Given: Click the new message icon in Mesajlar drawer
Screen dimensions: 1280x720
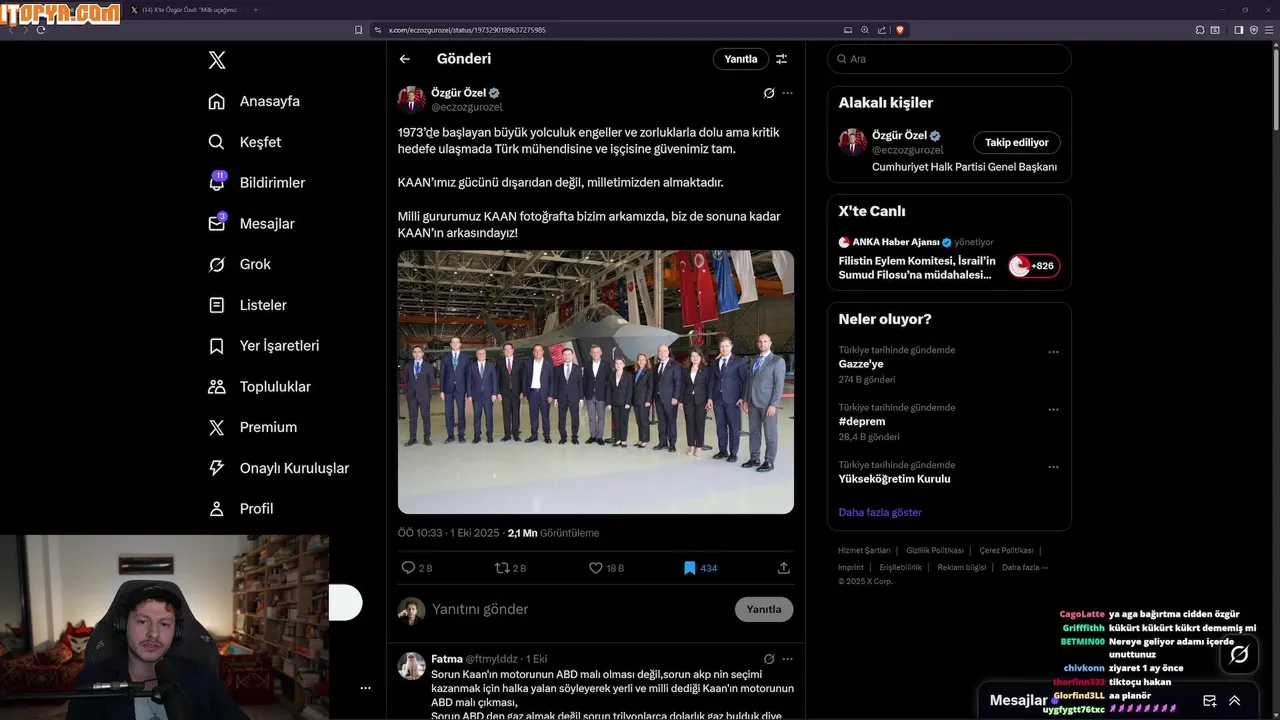Looking at the screenshot, I should (1209, 701).
